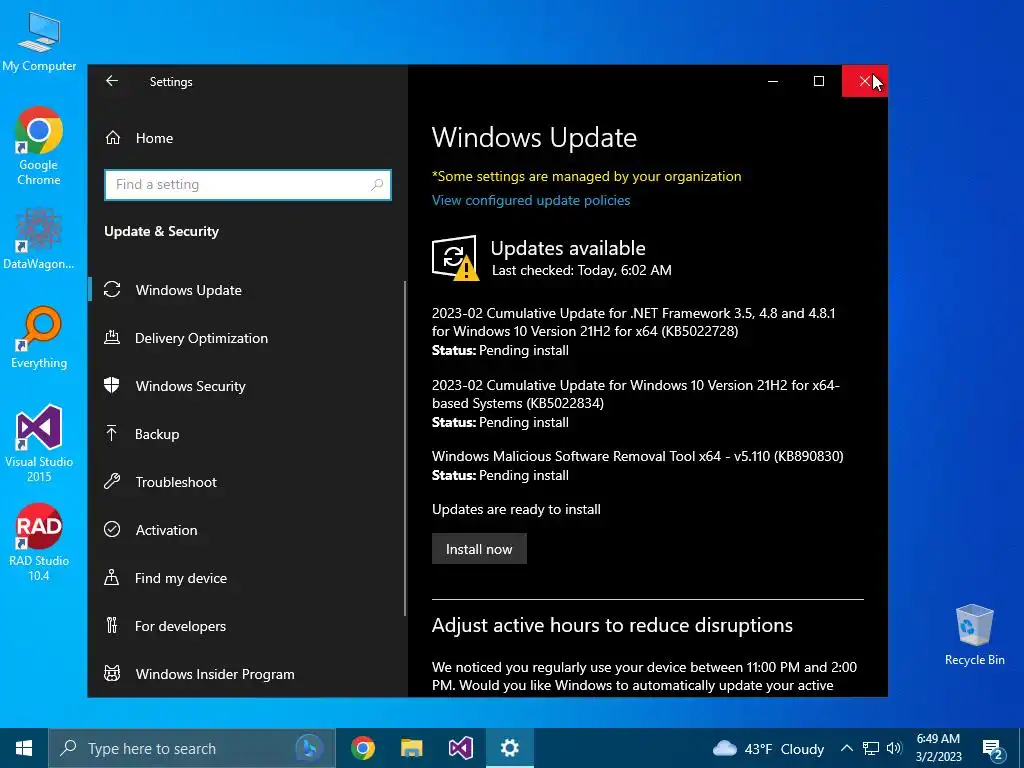Select DataWagon desktop shortcut
Viewport: 1024px width, 768px height.
click(39, 238)
